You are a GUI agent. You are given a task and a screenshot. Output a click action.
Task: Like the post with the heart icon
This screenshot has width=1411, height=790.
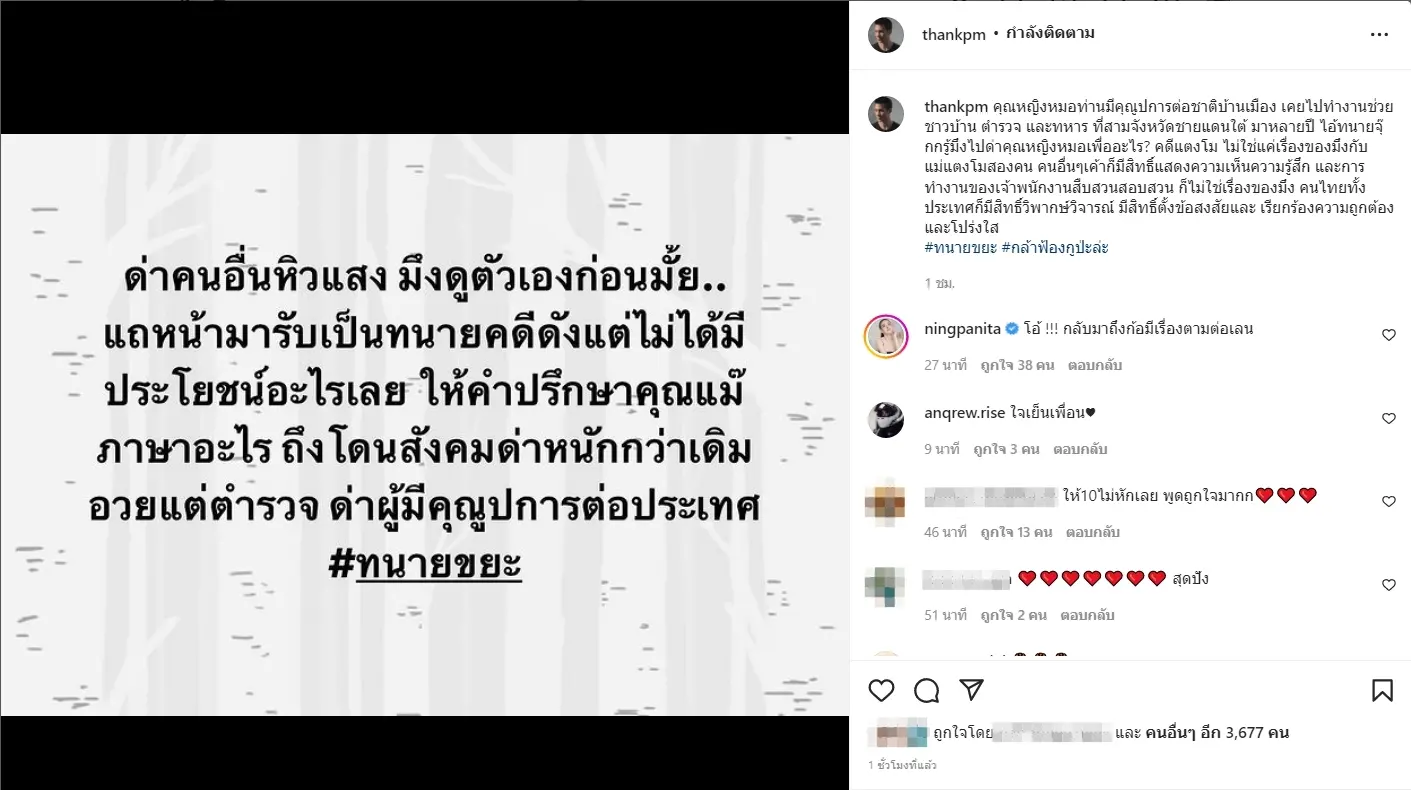tap(881, 690)
